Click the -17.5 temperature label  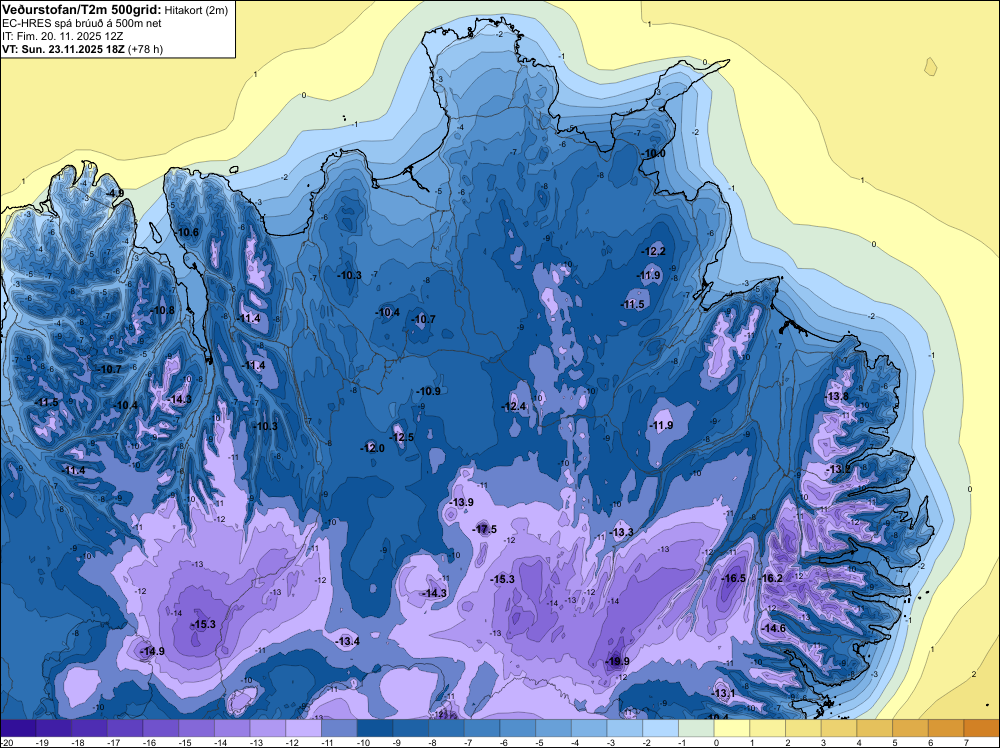coord(484,529)
